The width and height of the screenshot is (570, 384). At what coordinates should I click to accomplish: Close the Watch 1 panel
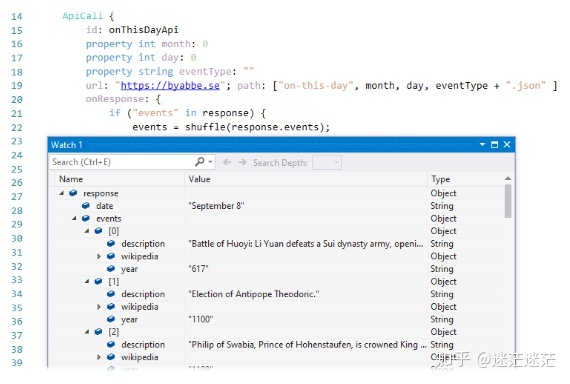coord(507,145)
